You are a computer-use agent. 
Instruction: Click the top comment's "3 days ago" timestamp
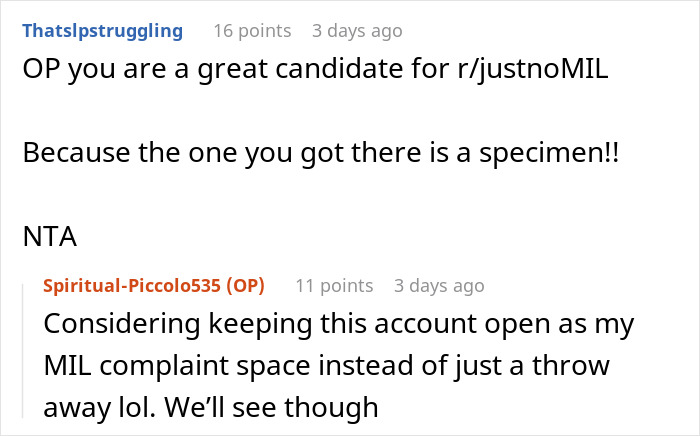357,30
